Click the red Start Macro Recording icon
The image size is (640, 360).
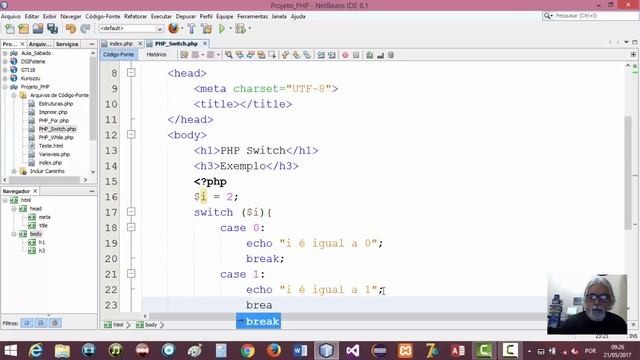tap(345, 55)
